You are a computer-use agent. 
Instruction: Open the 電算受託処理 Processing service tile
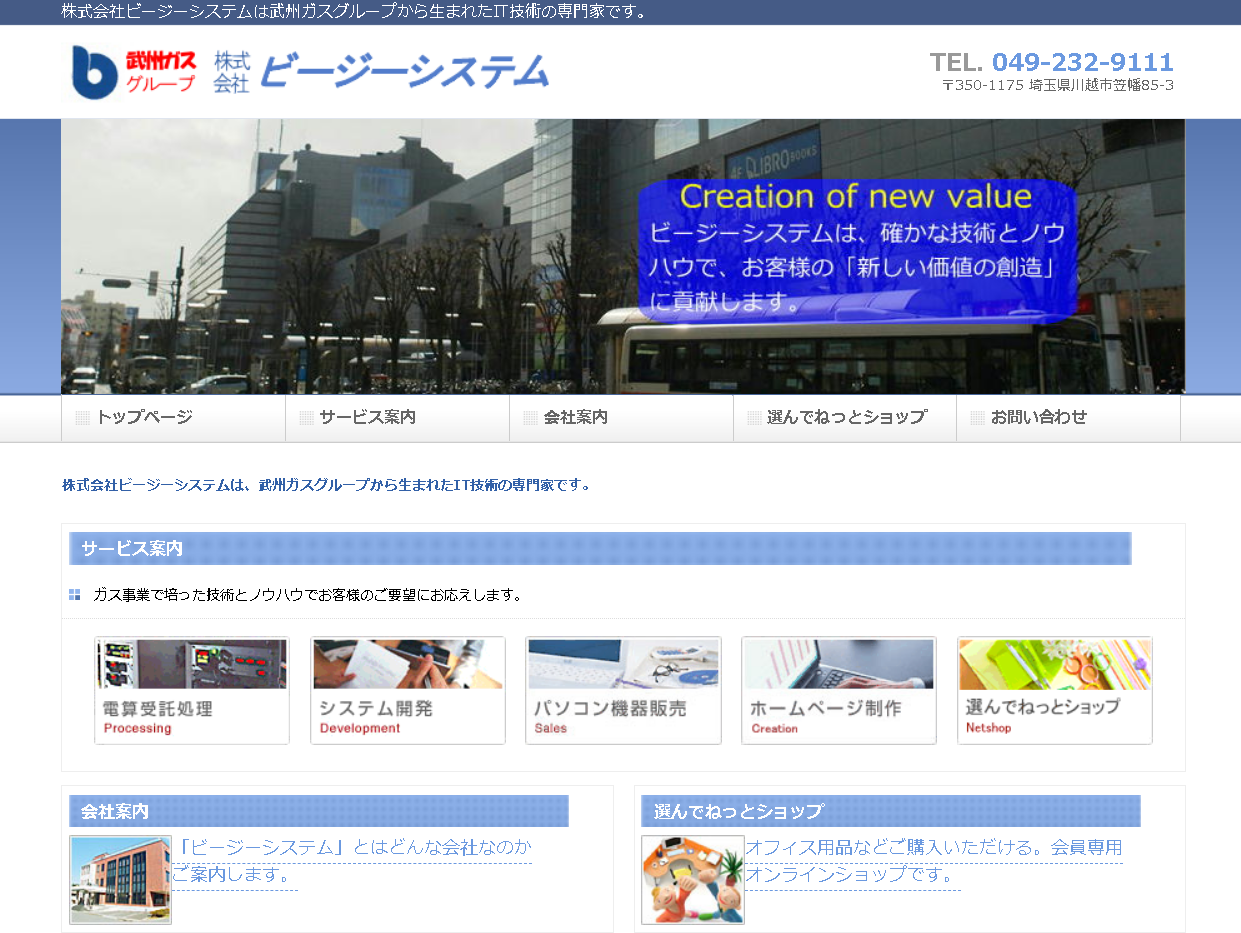click(x=192, y=691)
